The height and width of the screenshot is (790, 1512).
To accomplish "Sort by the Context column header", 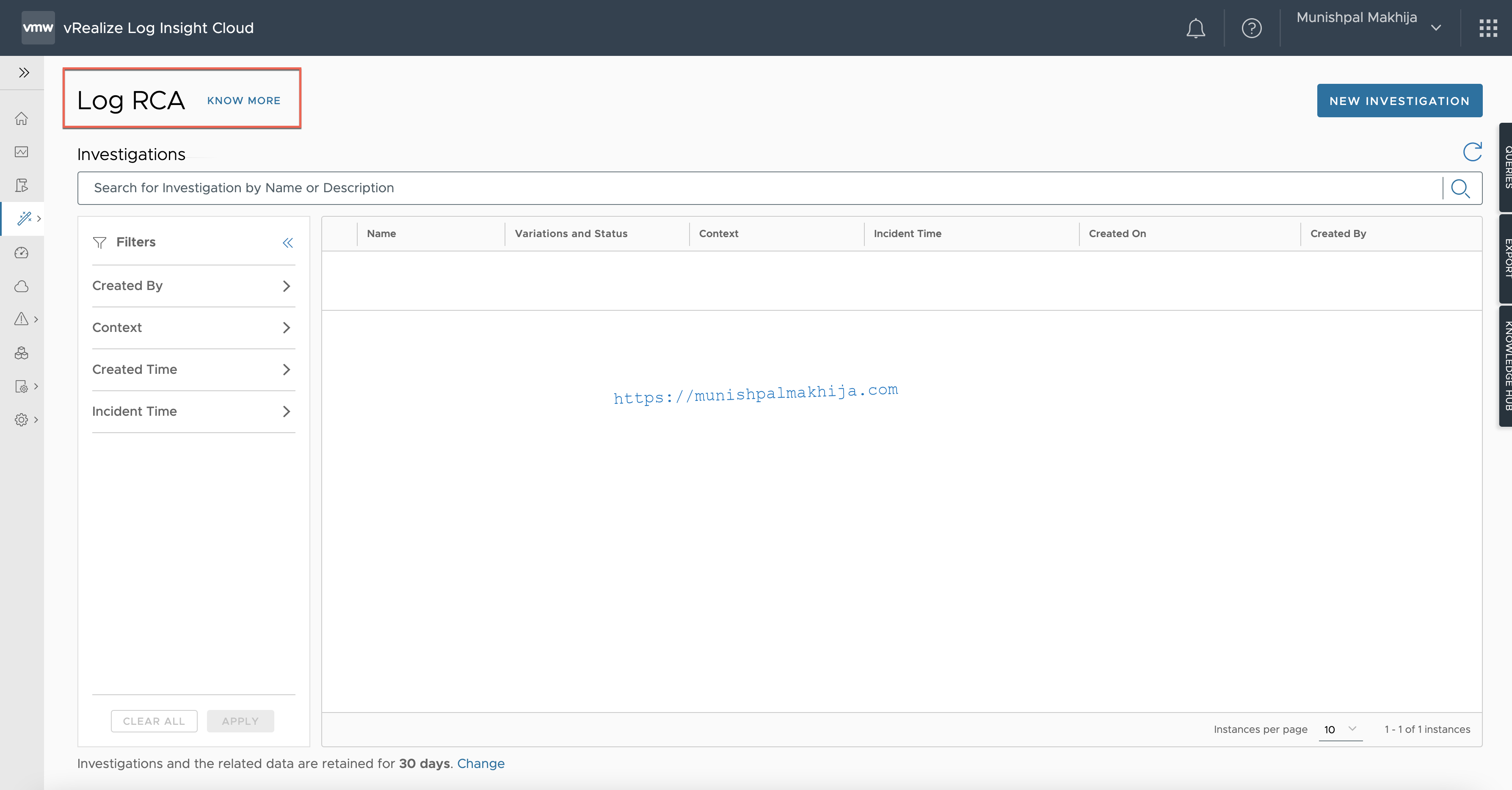I will [718, 234].
